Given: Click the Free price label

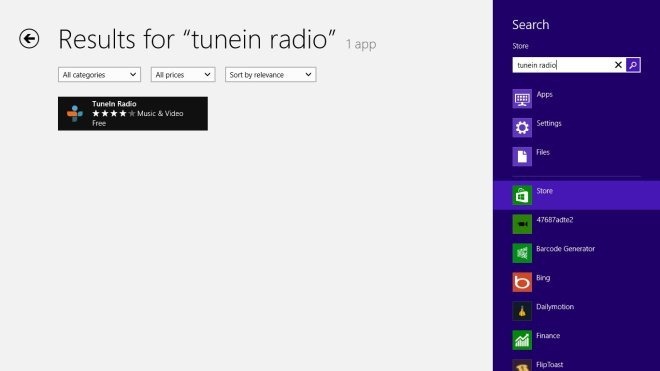Looking at the screenshot, I should click(99, 123).
